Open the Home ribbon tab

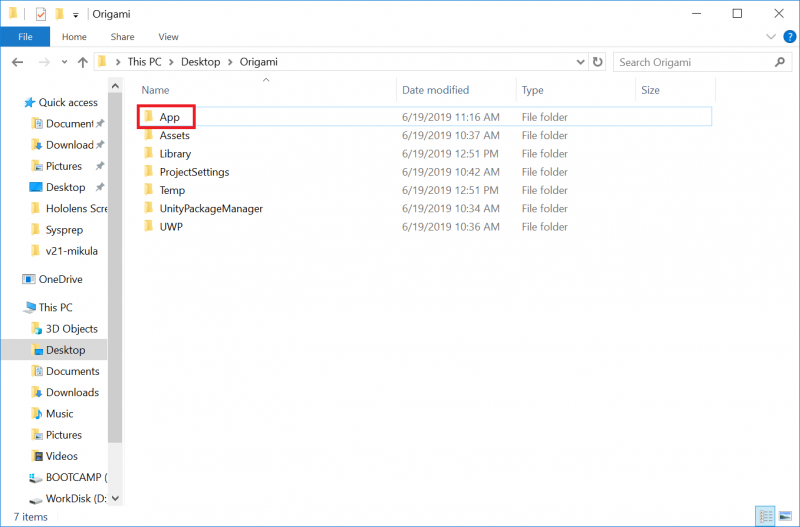point(74,37)
